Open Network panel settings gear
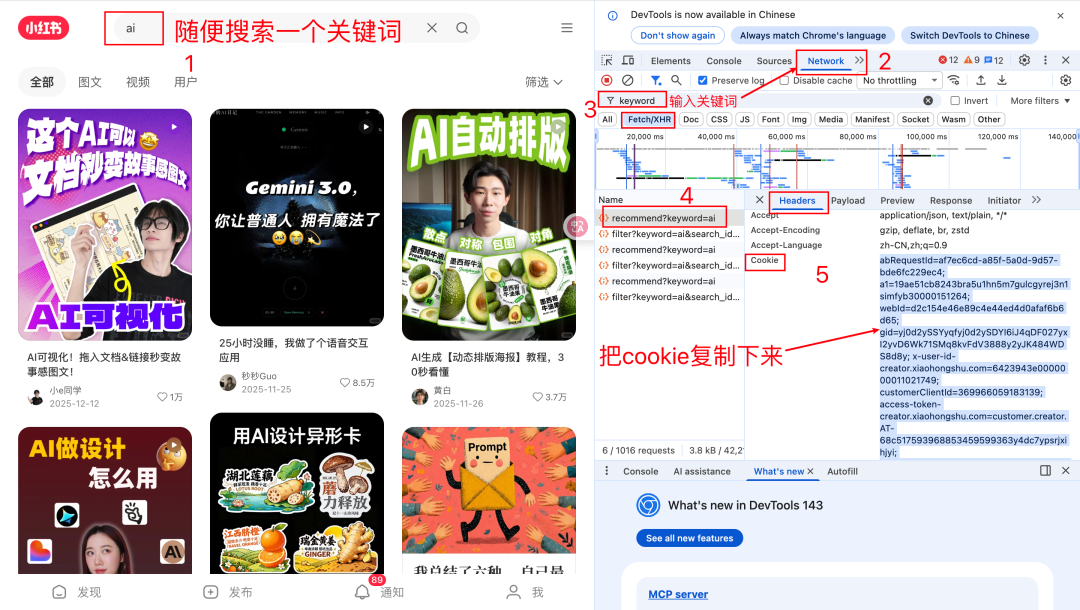The width and height of the screenshot is (1080, 610). [1066, 81]
